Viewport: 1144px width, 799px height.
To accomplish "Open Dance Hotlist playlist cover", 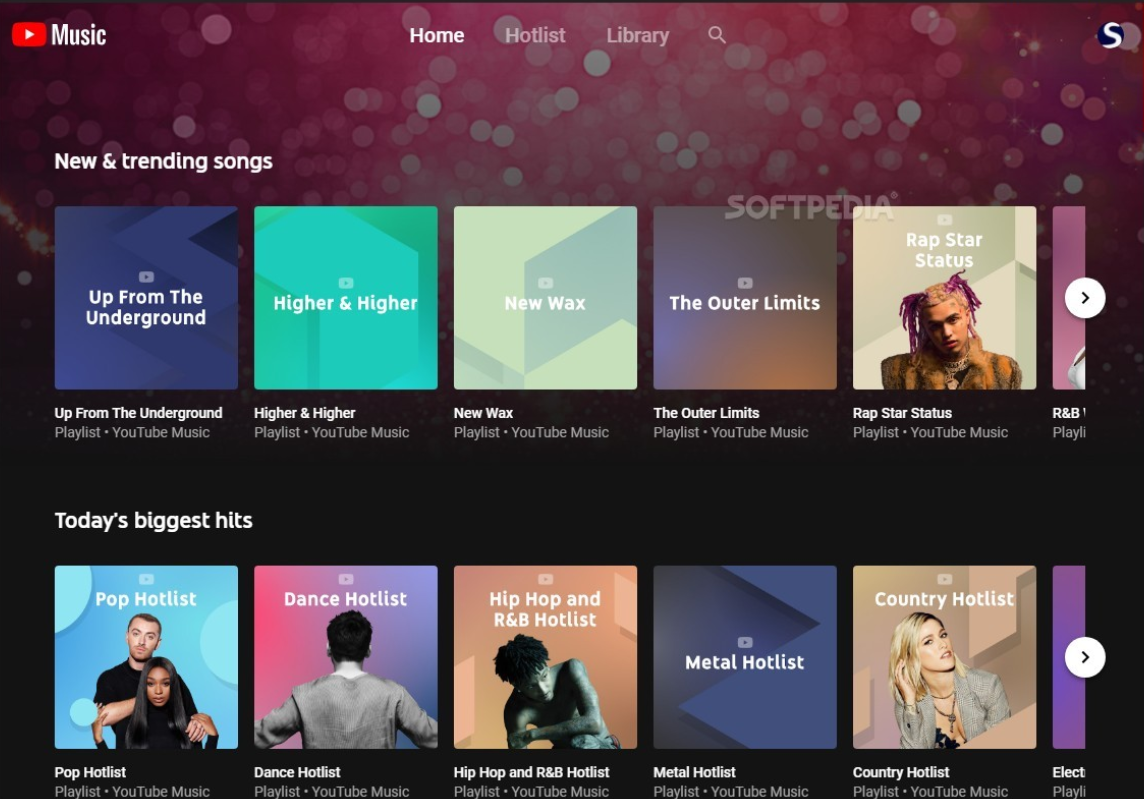I will (x=346, y=657).
